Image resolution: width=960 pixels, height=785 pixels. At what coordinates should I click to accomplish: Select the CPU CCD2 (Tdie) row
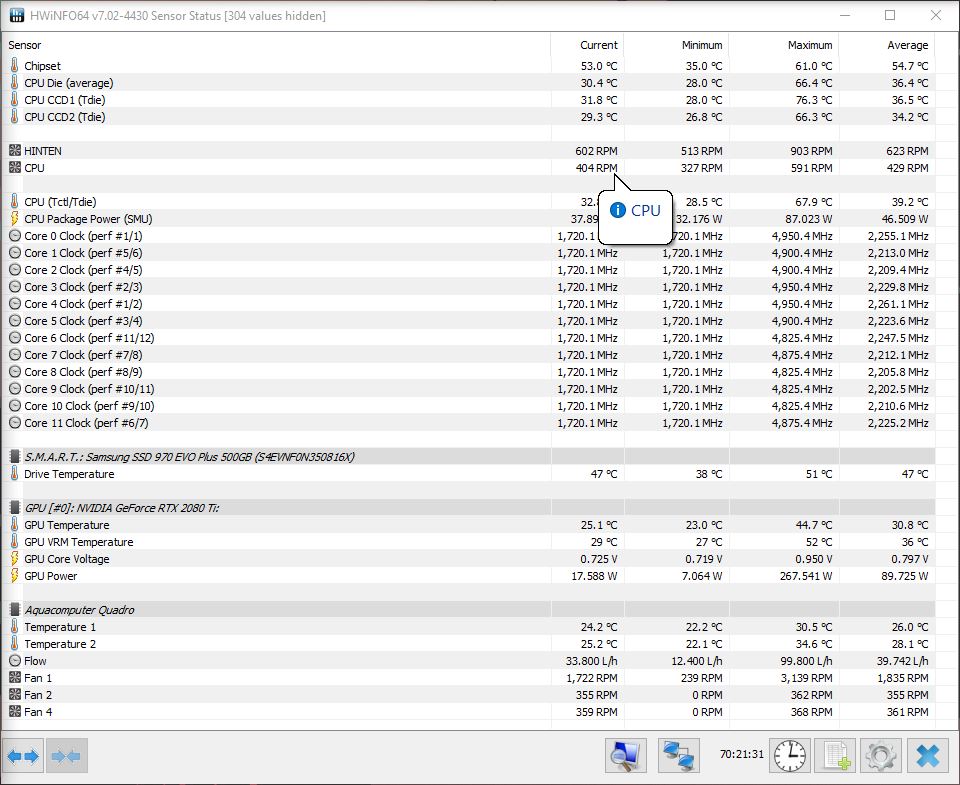tap(468, 116)
